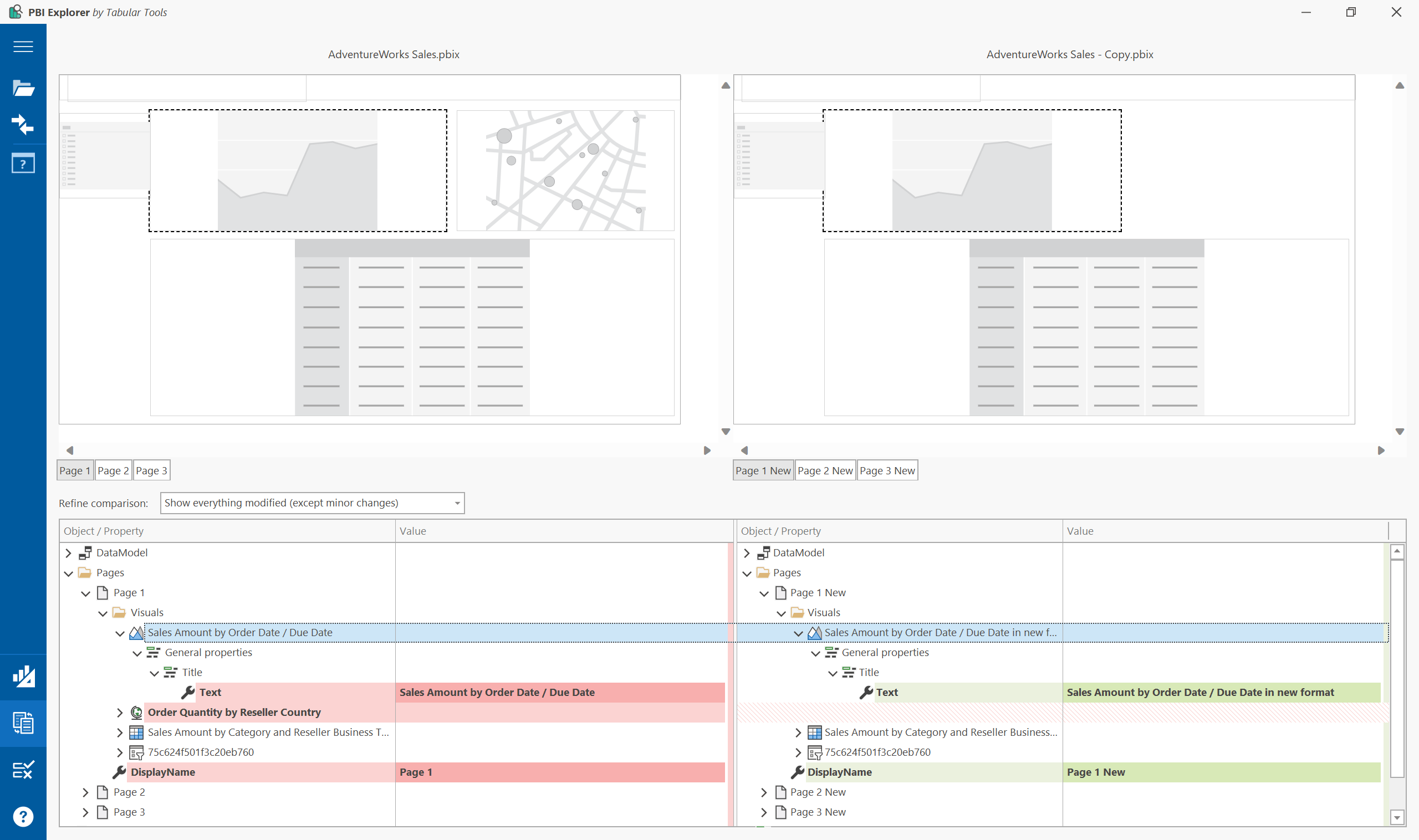The image size is (1419, 840).
Task: Click left table icon for Sales Amount by Category
Action: click(136, 733)
